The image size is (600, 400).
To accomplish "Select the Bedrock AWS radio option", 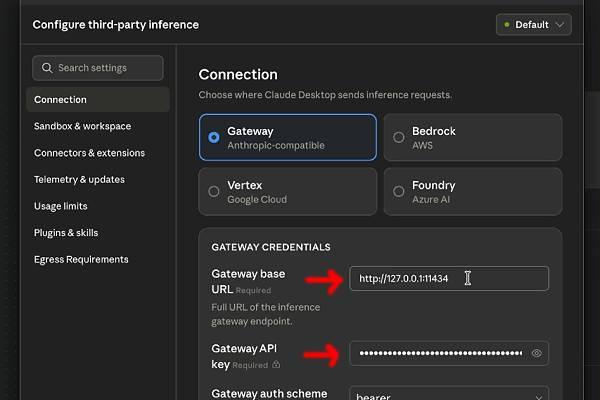I will tap(473, 137).
